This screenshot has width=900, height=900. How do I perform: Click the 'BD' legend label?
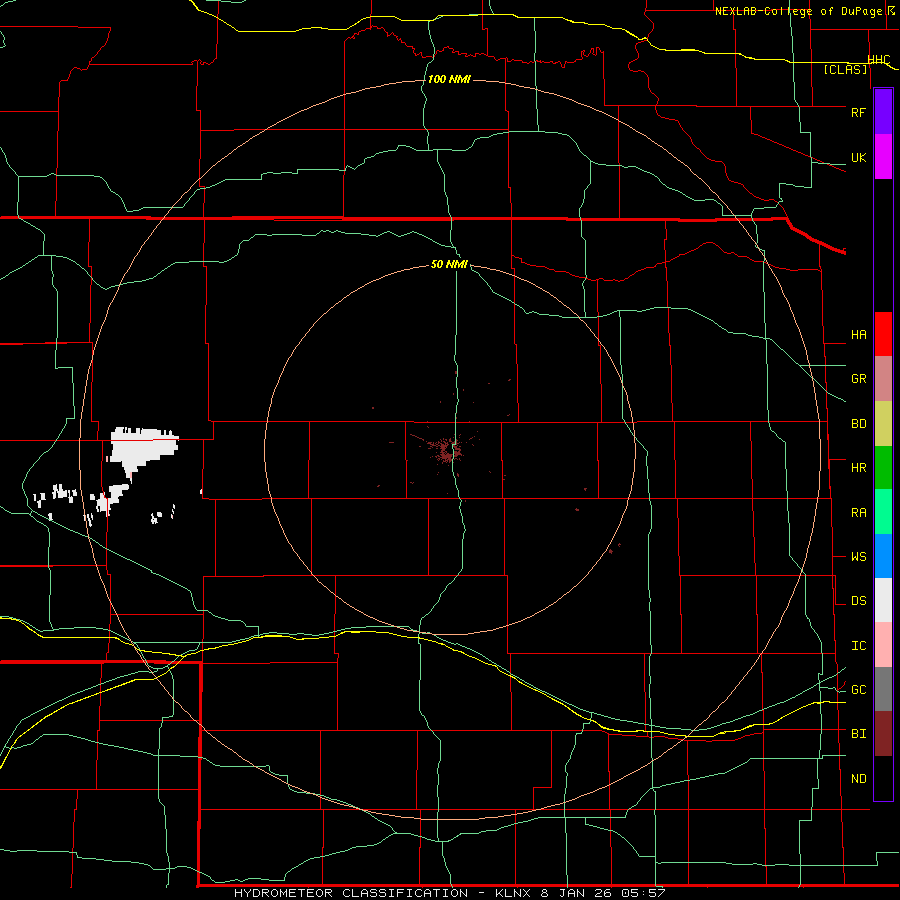858,424
